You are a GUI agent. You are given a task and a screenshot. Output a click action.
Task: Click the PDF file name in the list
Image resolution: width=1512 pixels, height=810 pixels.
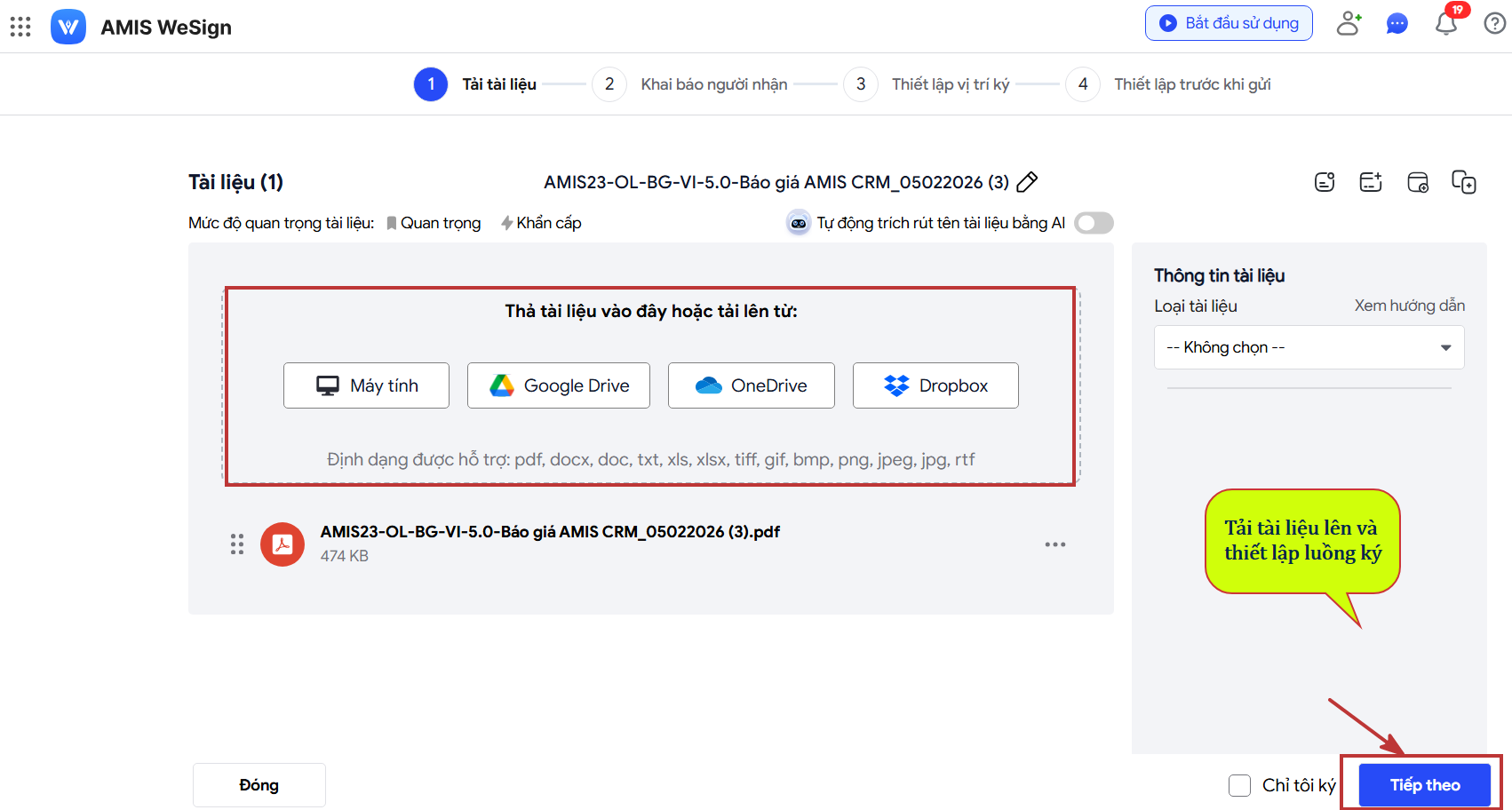(x=550, y=532)
